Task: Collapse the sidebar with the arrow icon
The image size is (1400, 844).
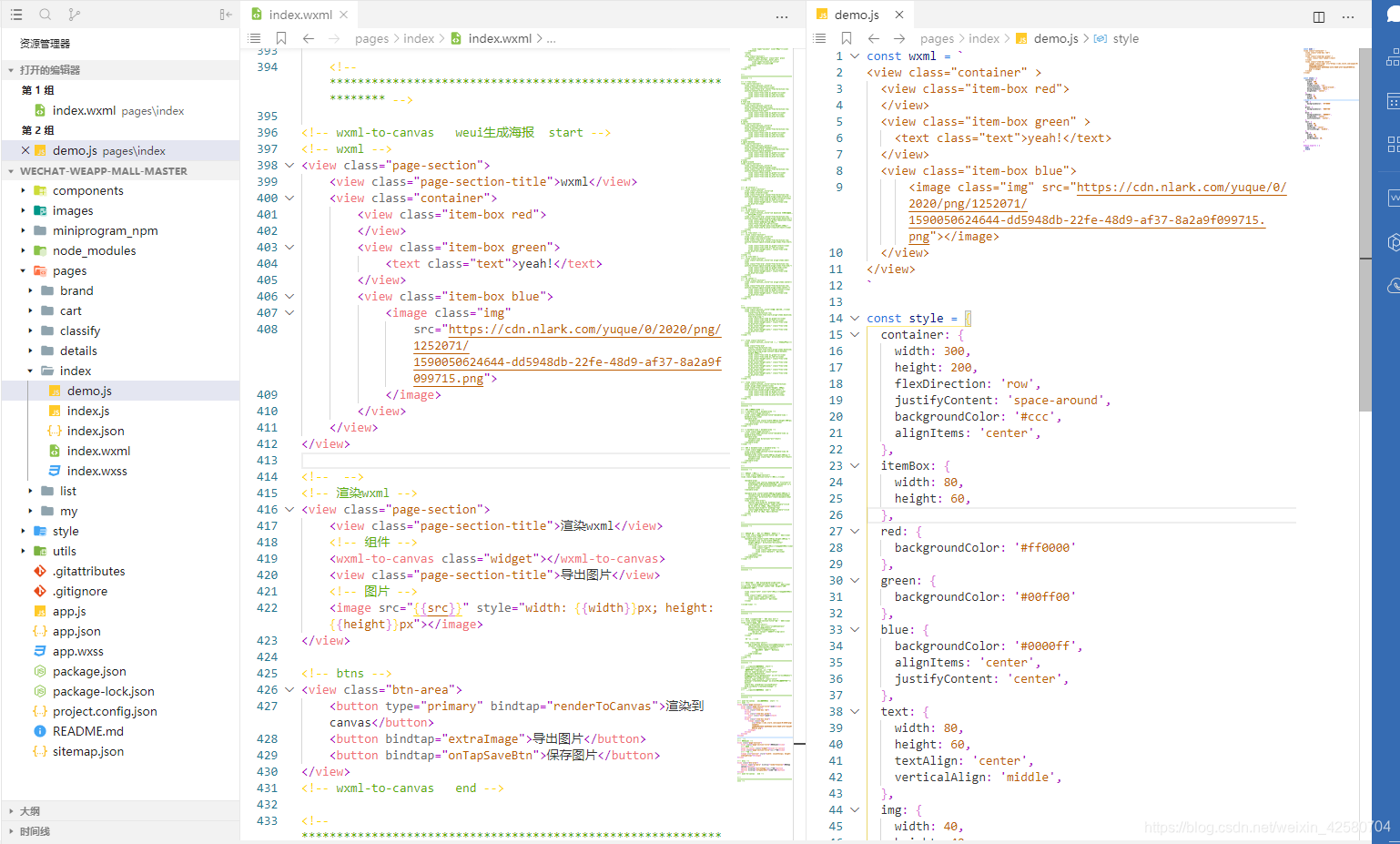Action: (225, 15)
